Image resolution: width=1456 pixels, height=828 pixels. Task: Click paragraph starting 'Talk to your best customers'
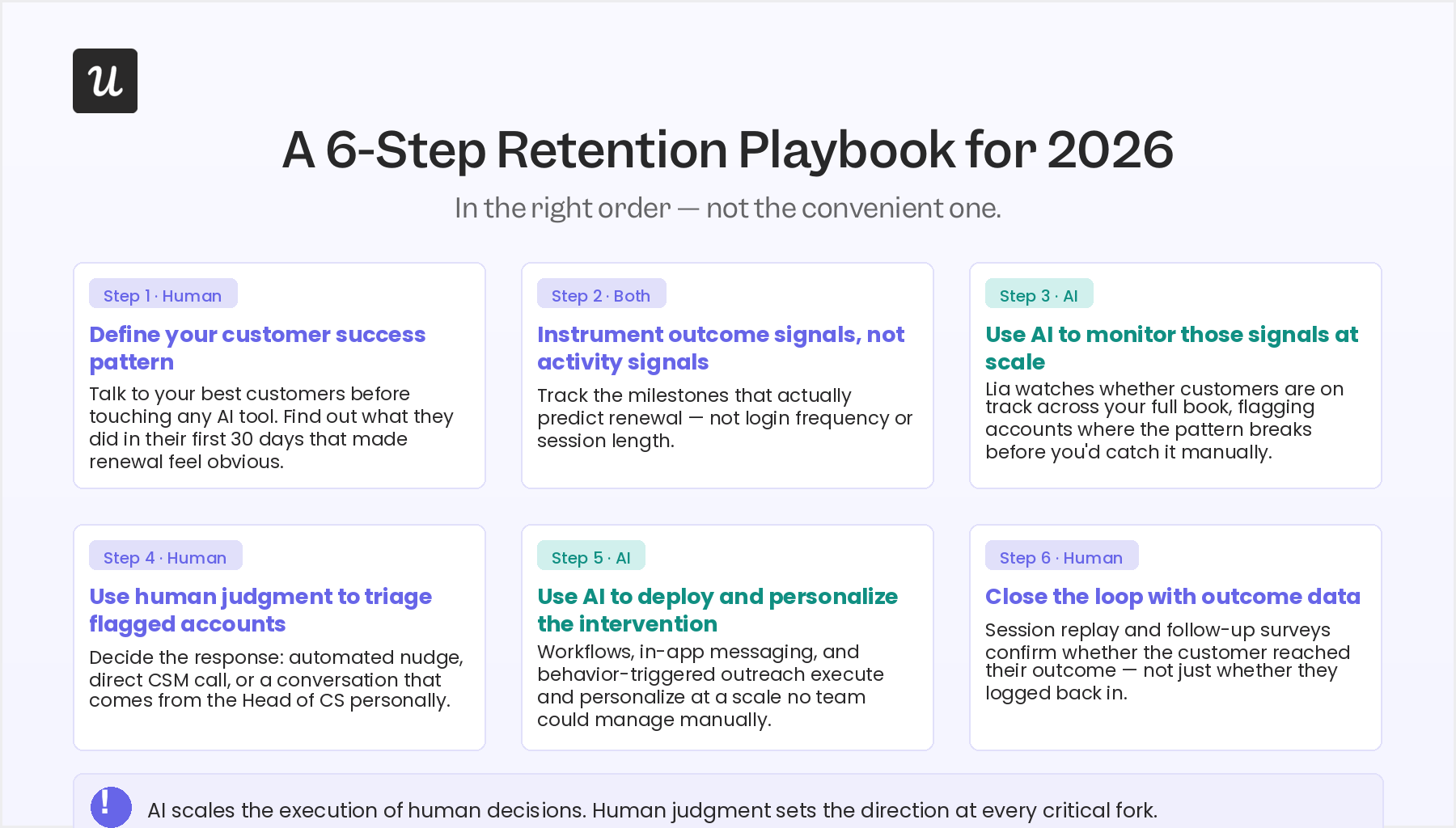(271, 428)
